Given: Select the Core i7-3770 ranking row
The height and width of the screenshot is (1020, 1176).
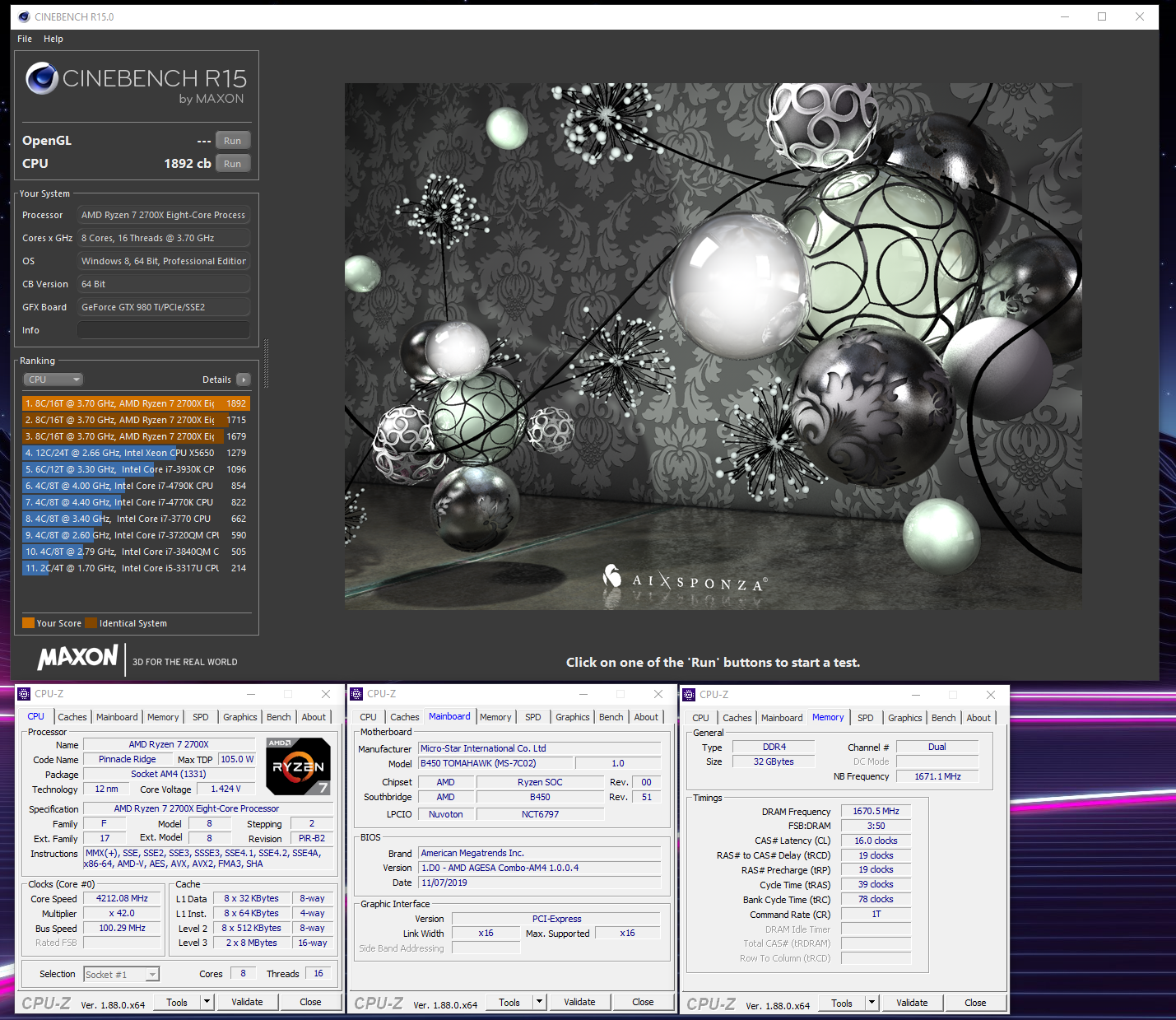Looking at the screenshot, I should click(x=136, y=519).
